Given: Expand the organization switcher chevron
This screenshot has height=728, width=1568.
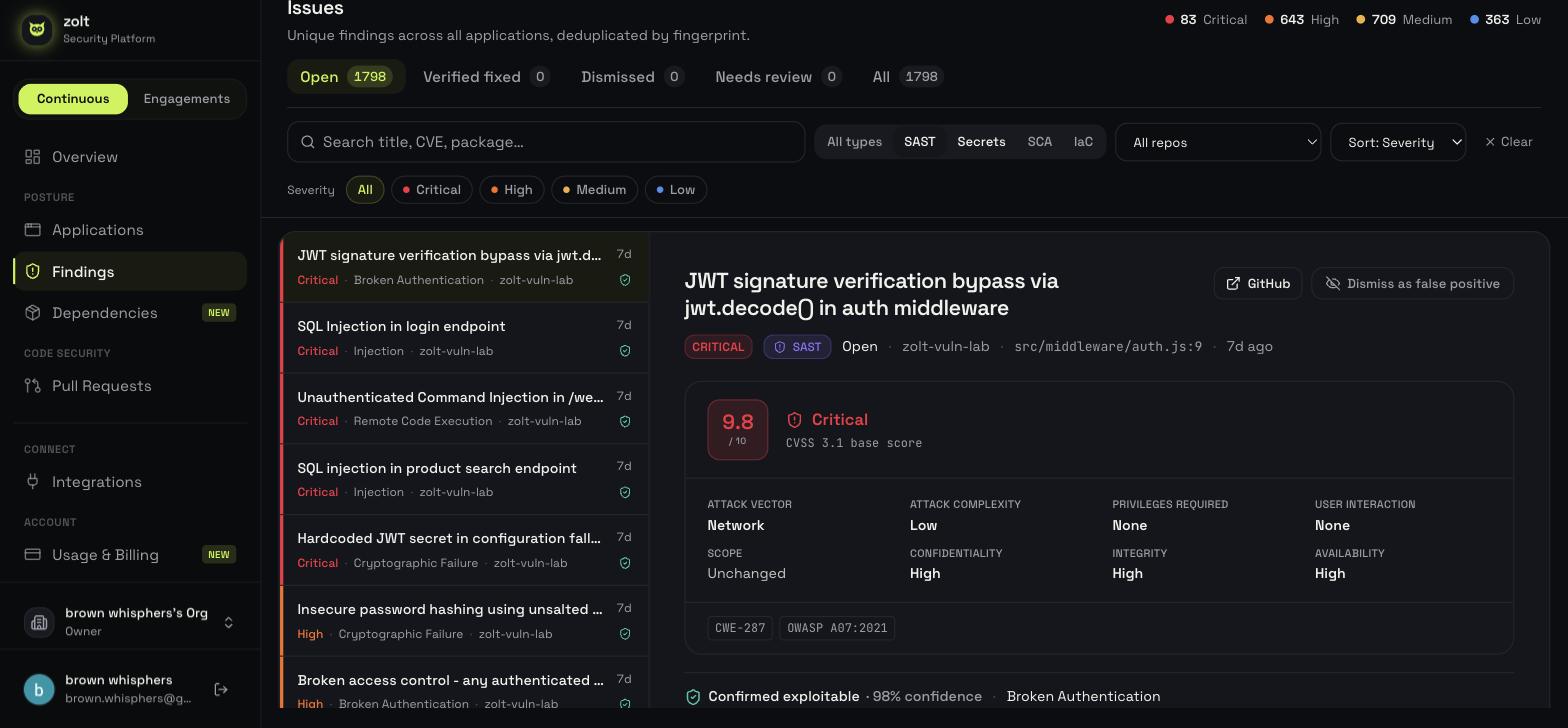Looking at the screenshot, I should pos(228,623).
